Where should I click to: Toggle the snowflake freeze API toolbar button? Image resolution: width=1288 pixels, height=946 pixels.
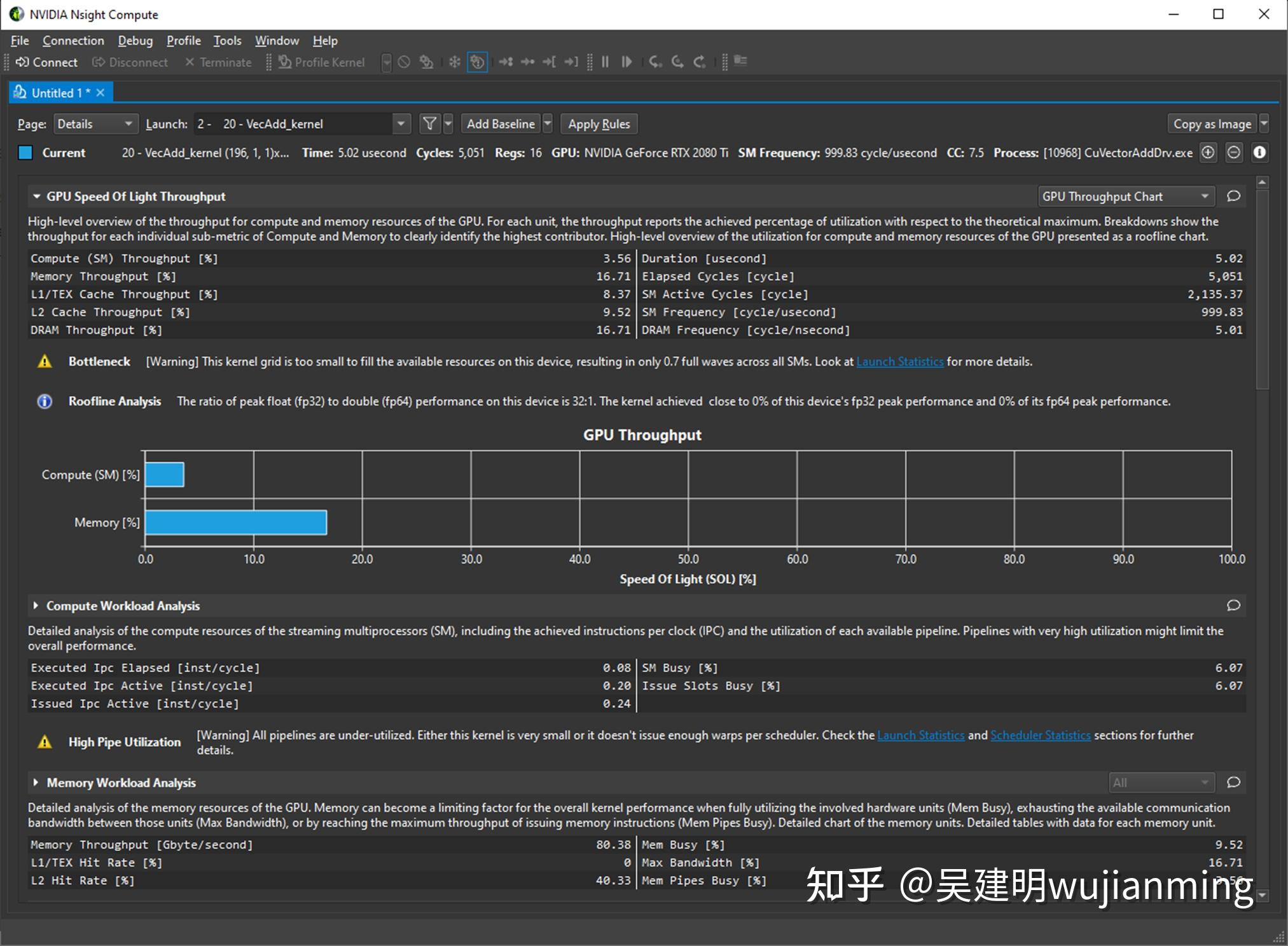454,62
